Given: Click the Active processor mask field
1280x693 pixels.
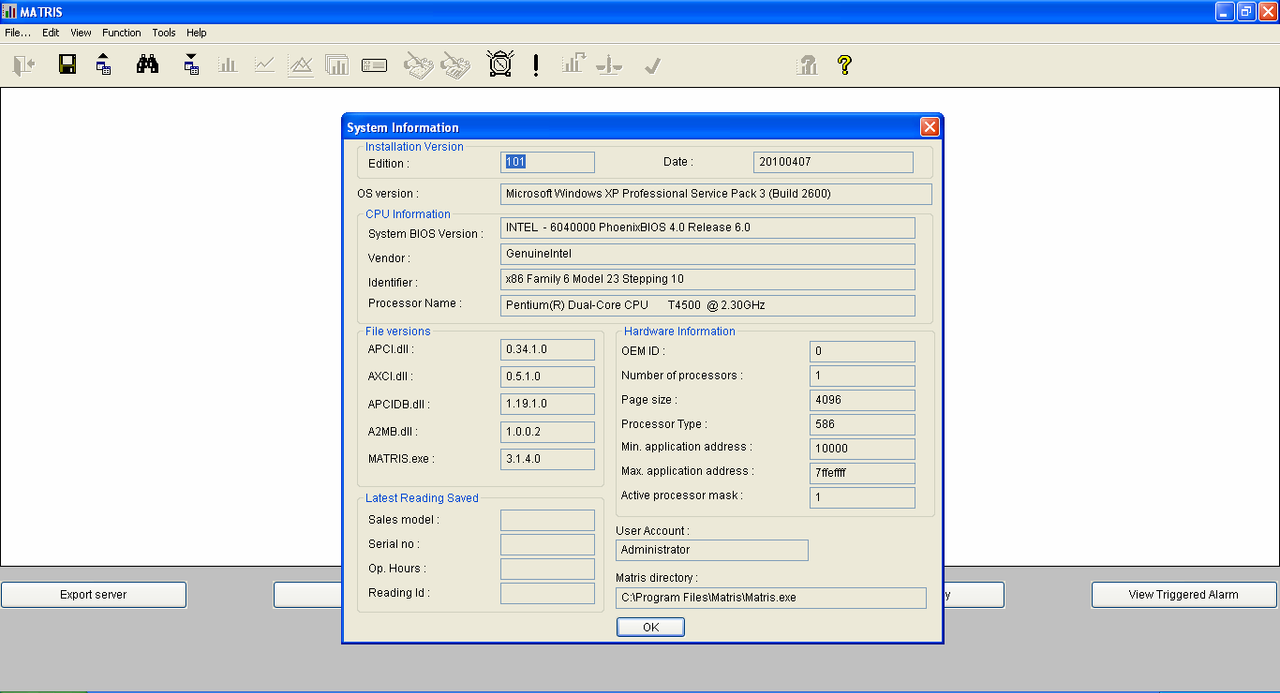Looking at the screenshot, I should [862, 497].
